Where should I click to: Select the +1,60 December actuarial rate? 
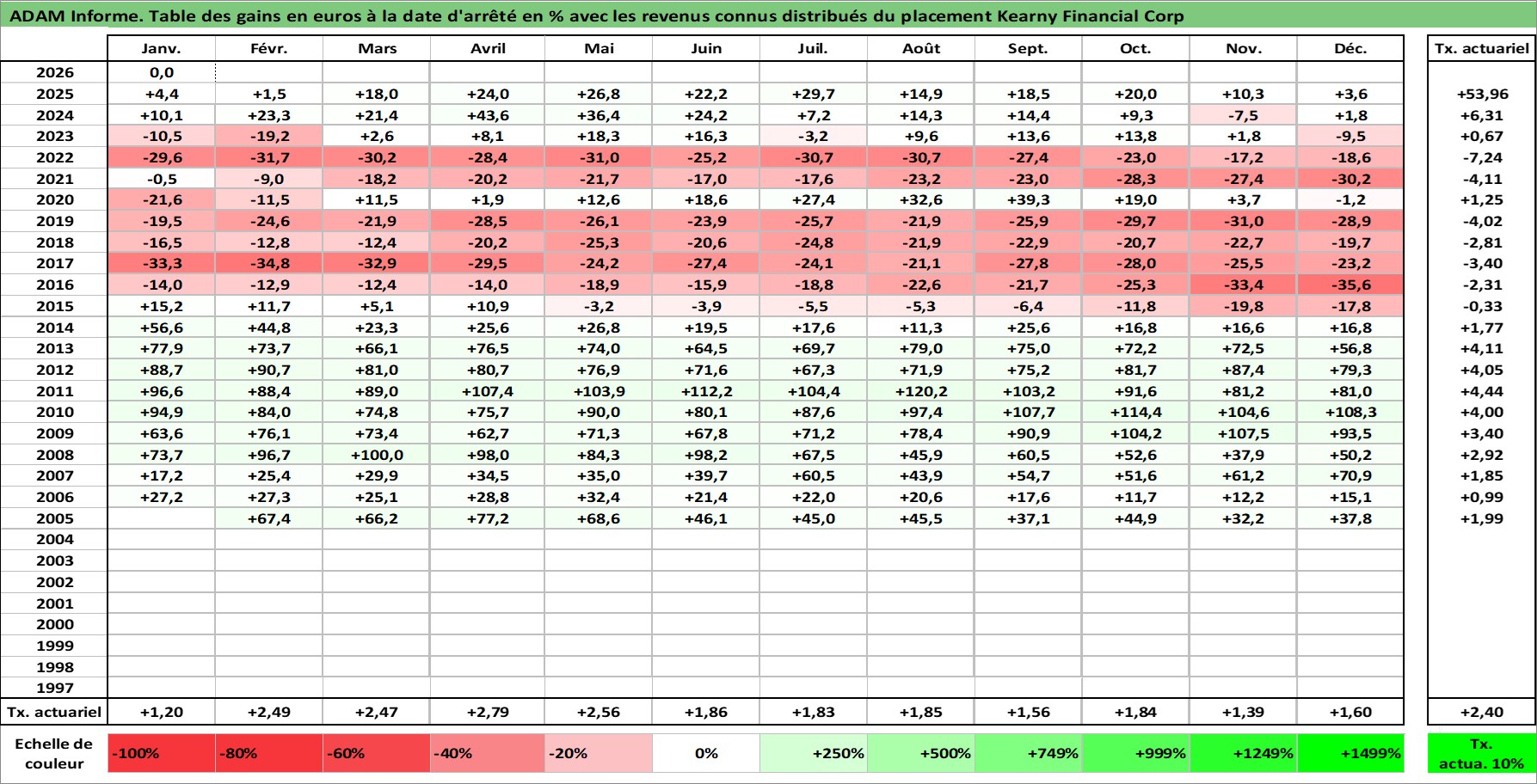(1350, 712)
